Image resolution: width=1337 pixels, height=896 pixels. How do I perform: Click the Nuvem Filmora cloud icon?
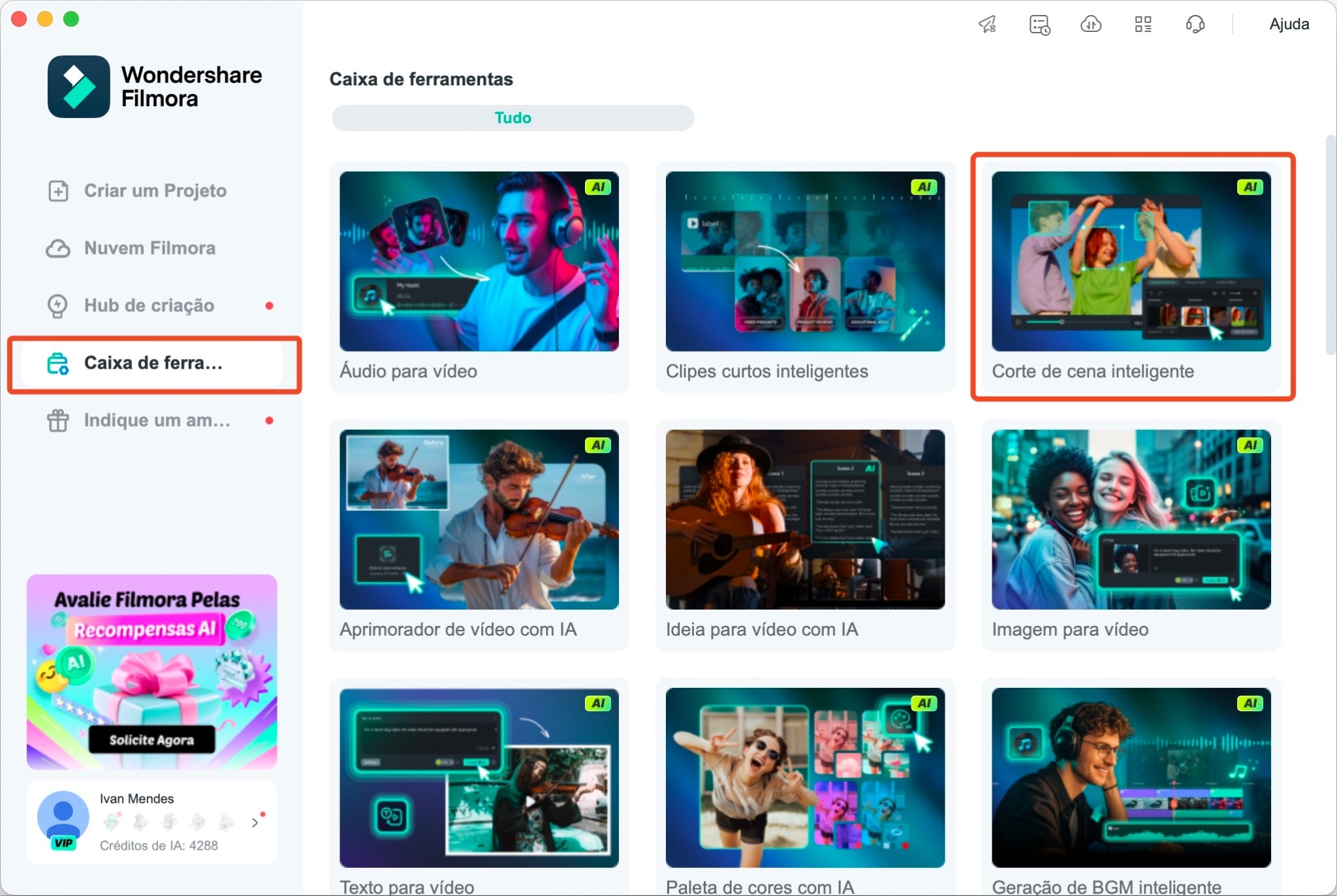click(x=58, y=249)
